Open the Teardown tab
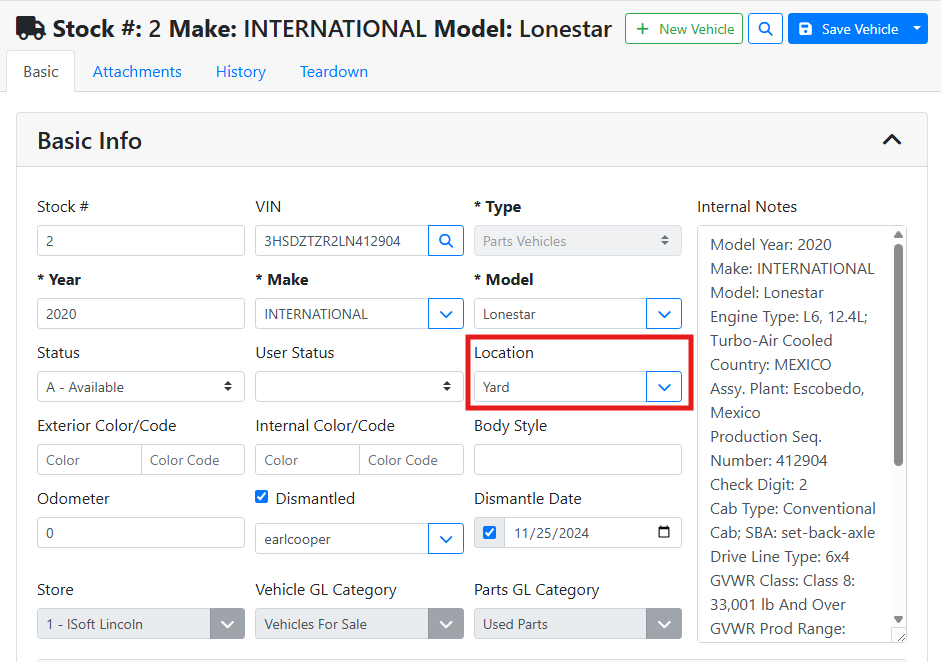Viewport: 941px width, 662px height. [334, 72]
